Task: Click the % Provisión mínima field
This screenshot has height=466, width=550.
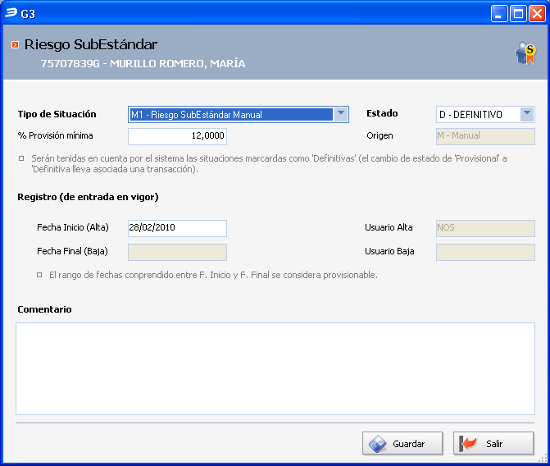Action: click(177, 136)
